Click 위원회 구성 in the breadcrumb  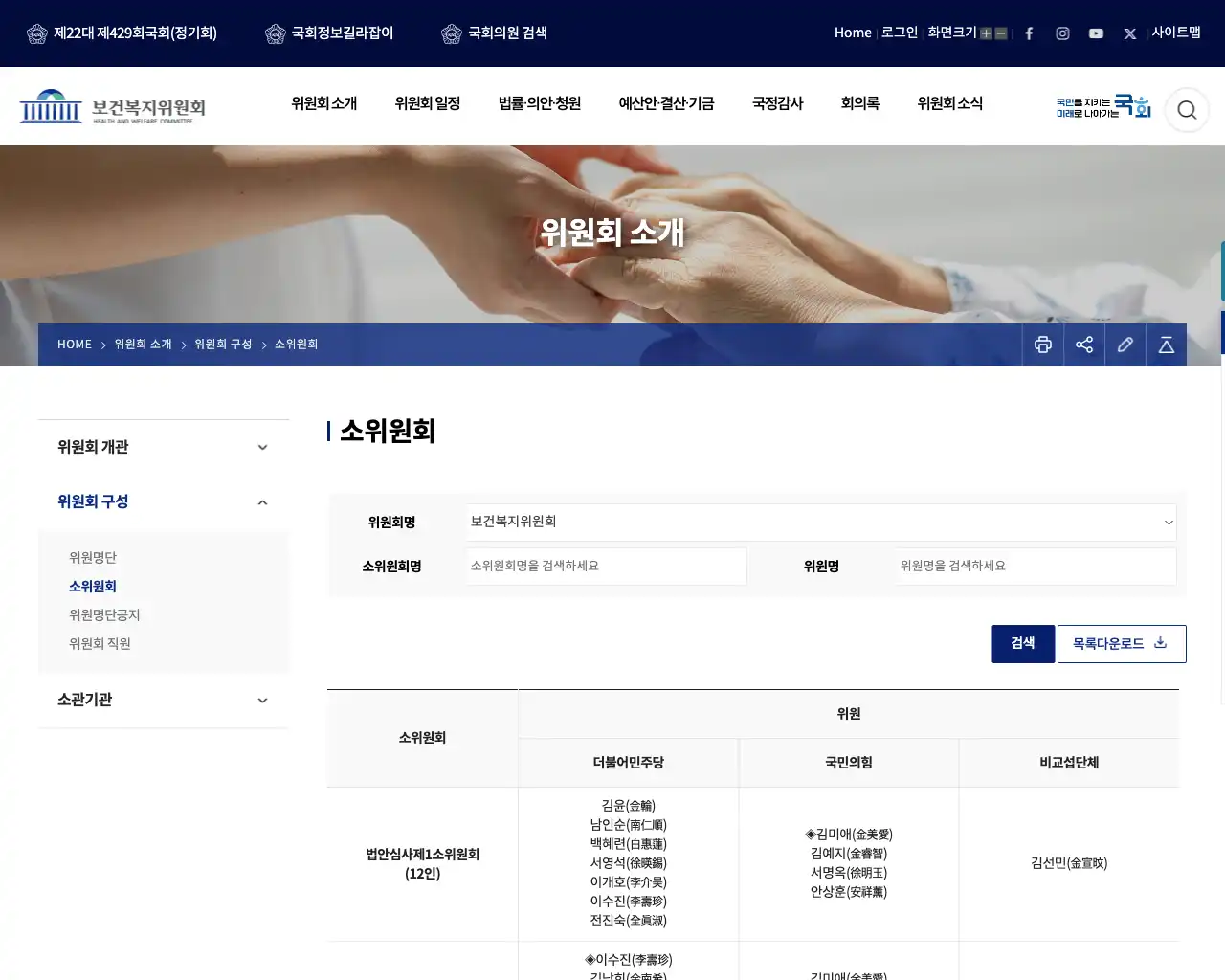coord(223,345)
